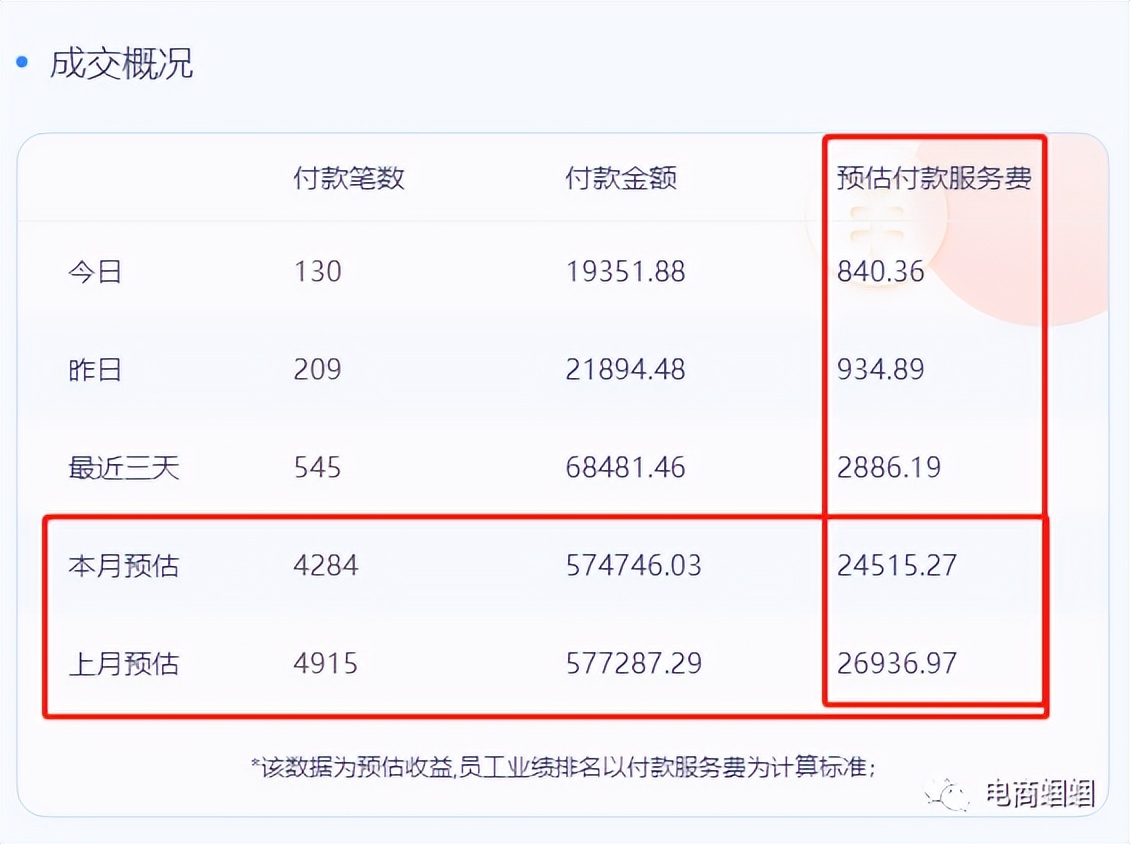Click this month's payment amount 574746.03
The height and width of the screenshot is (844, 1130).
point(633,565)
